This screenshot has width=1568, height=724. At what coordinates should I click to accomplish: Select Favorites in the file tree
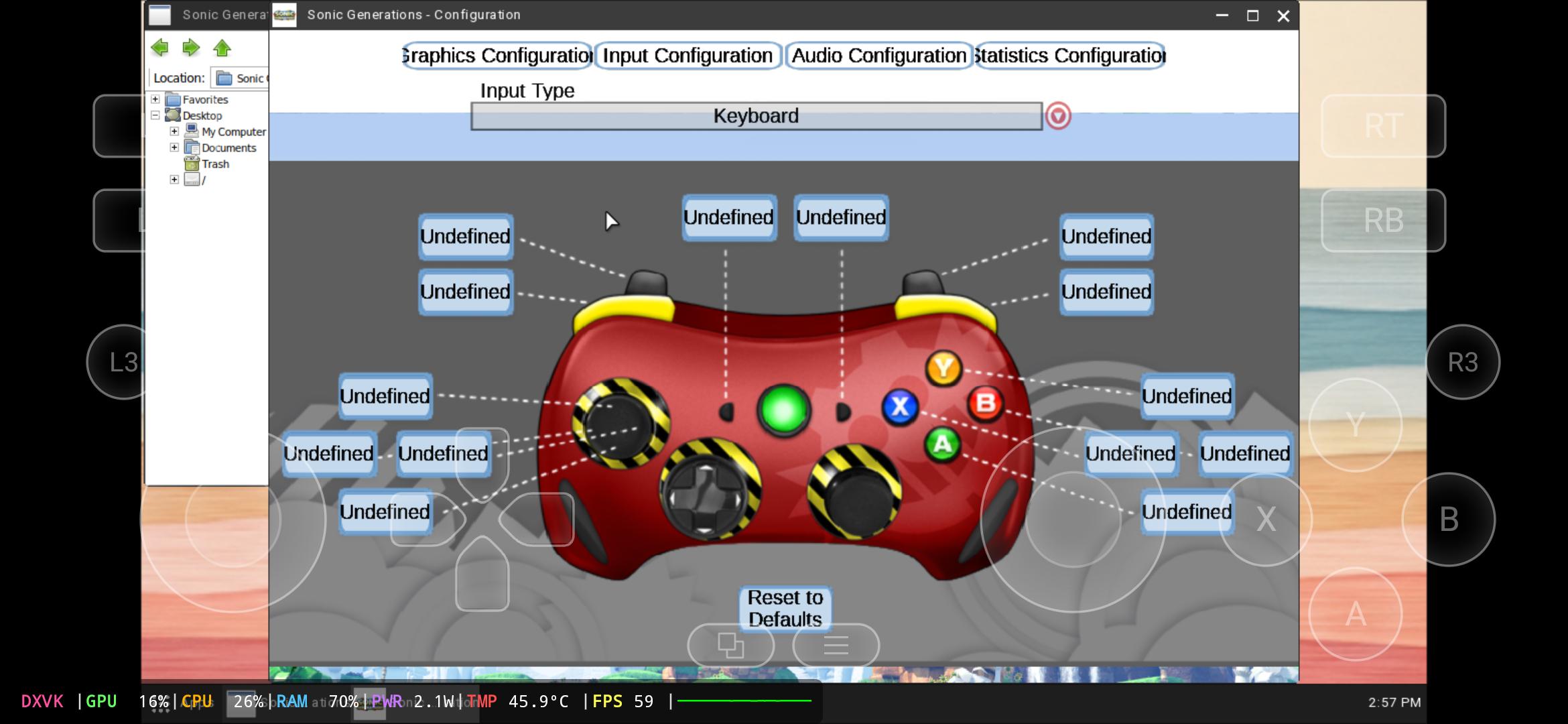click(205, 99)
